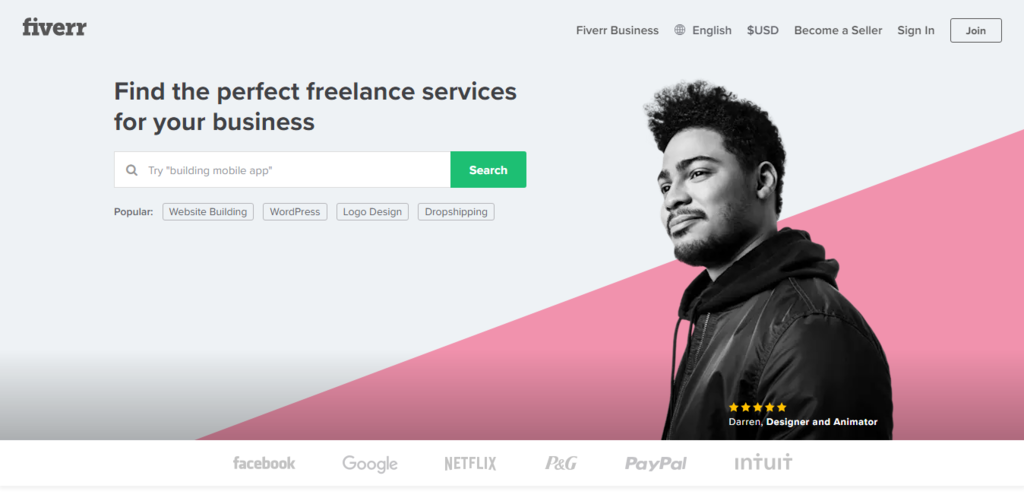The width and height of the screenshot is (1024, 501).
Task: Click the Intuit brand logo
Action: coord(763,462)
